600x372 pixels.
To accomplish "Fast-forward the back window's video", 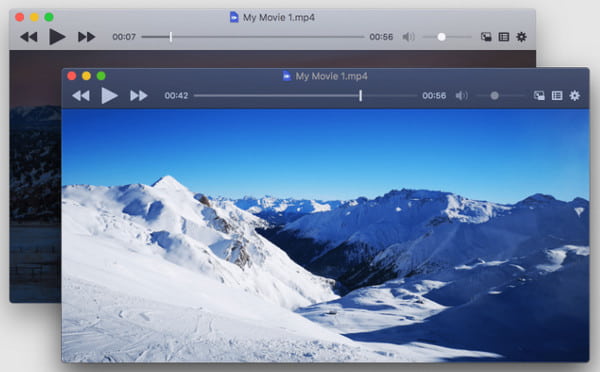I will tap(86, 37).
